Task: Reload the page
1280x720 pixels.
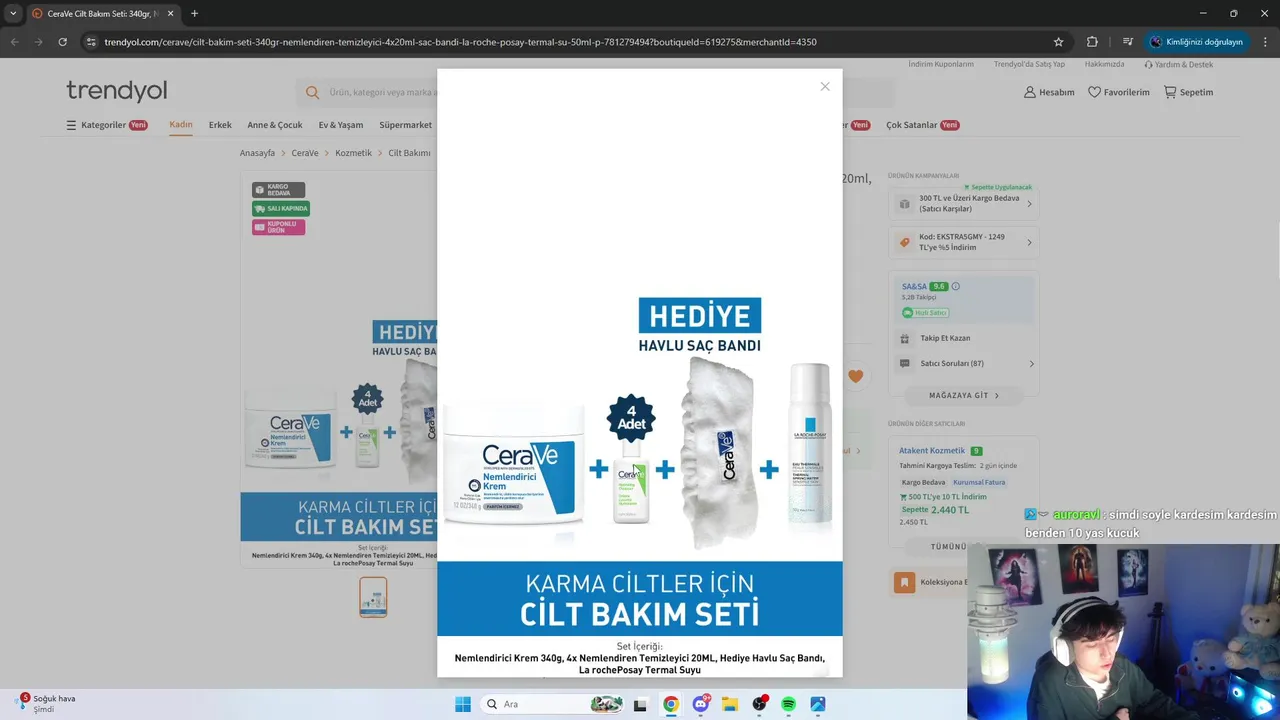Action: pyautogui.click(x=62, y=42)
